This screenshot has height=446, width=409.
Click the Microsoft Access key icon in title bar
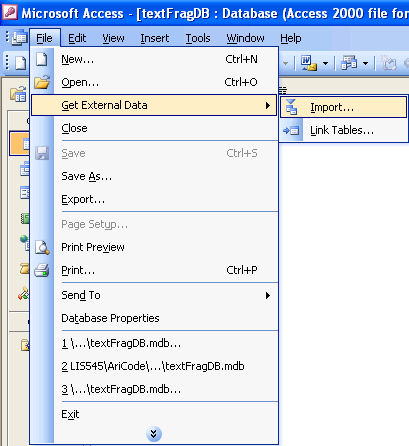point(10,13)
